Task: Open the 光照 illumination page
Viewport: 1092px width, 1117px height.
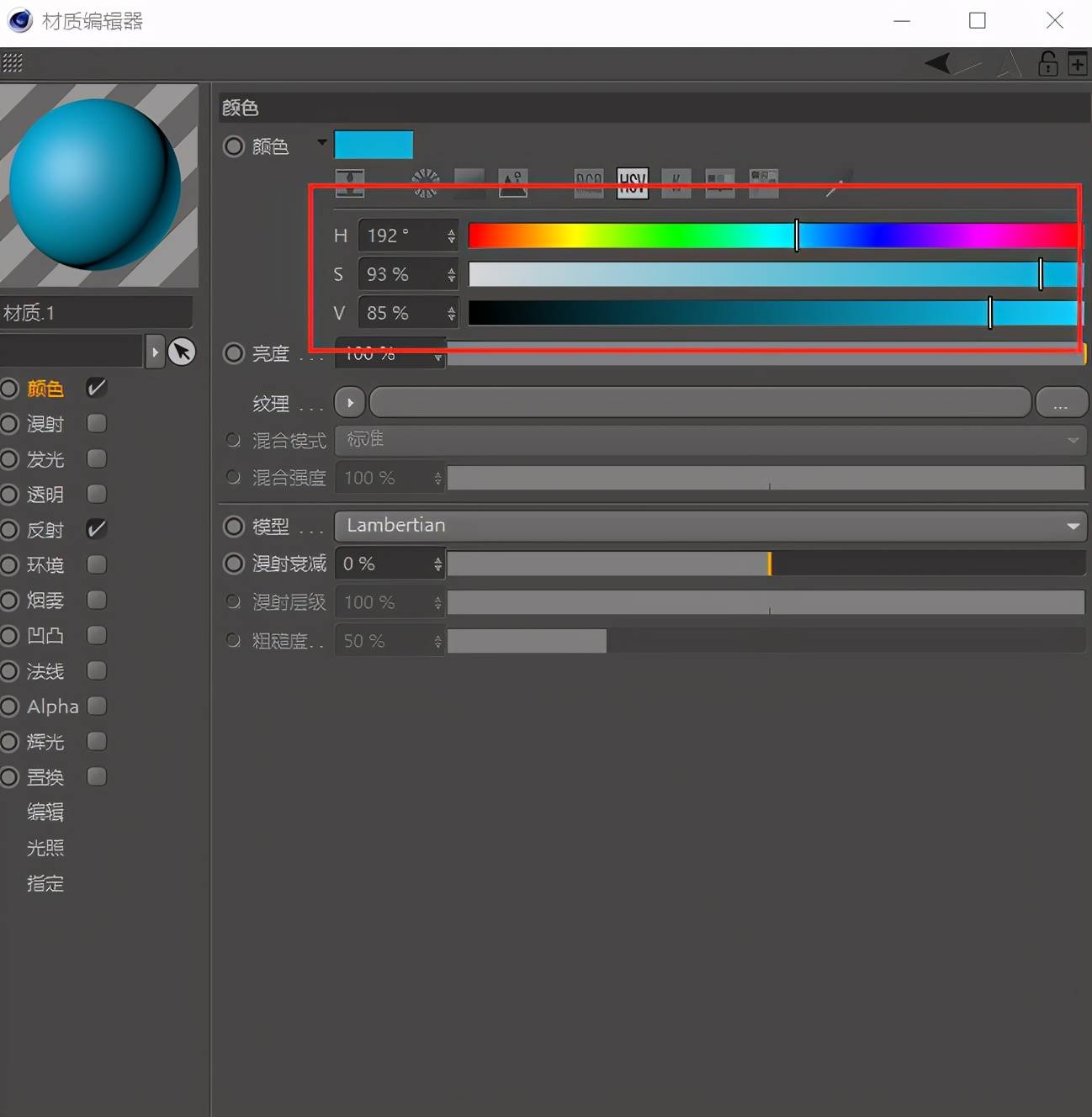Action: click(45, 848)
